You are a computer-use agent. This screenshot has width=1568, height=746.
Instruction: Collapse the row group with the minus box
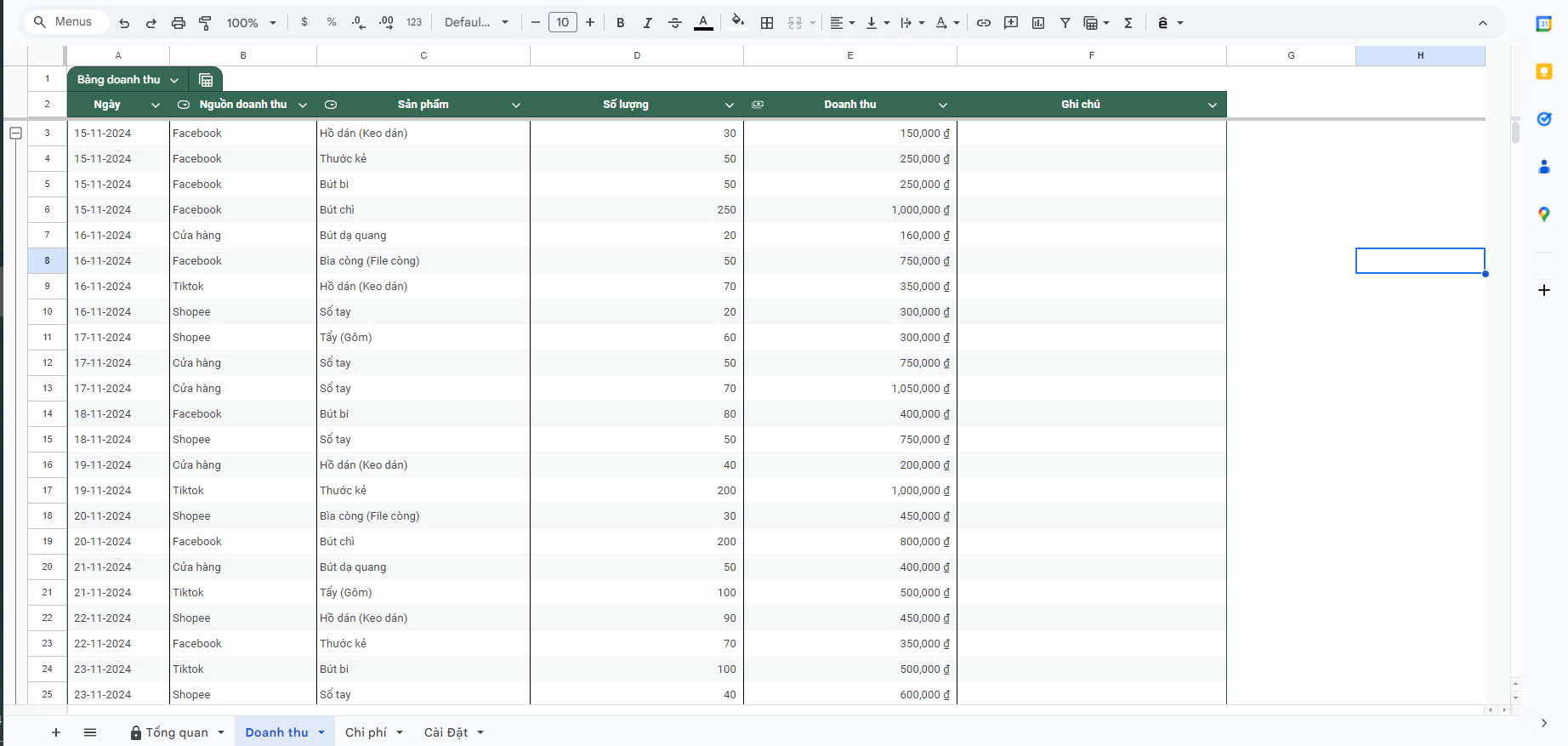(x=15, y=134)
